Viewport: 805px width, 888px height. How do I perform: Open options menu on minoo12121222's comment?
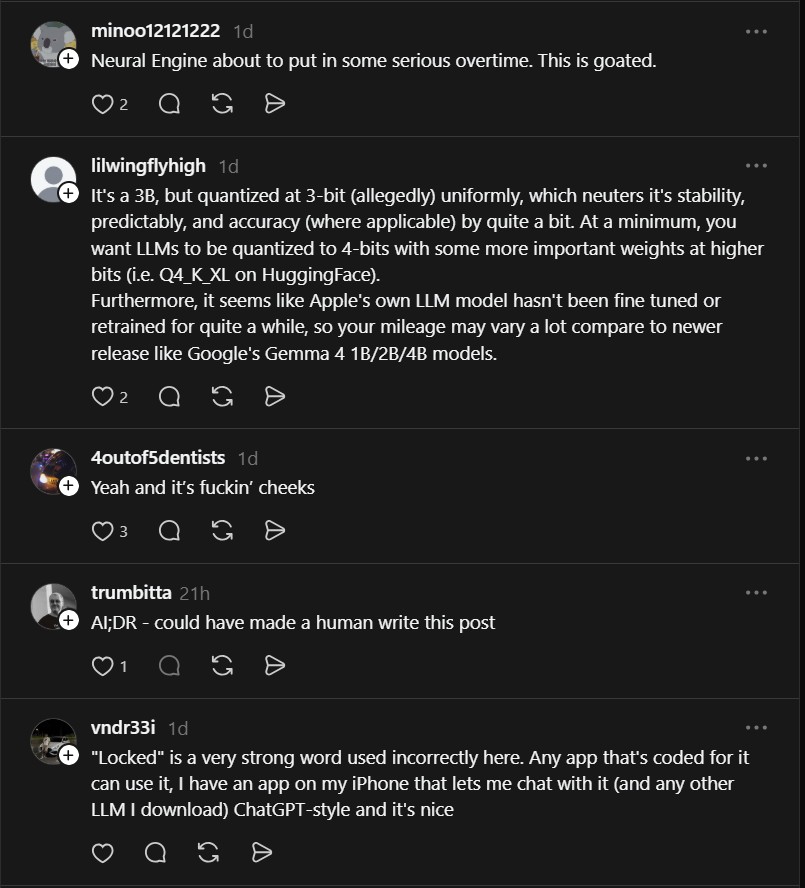(756, 31)
